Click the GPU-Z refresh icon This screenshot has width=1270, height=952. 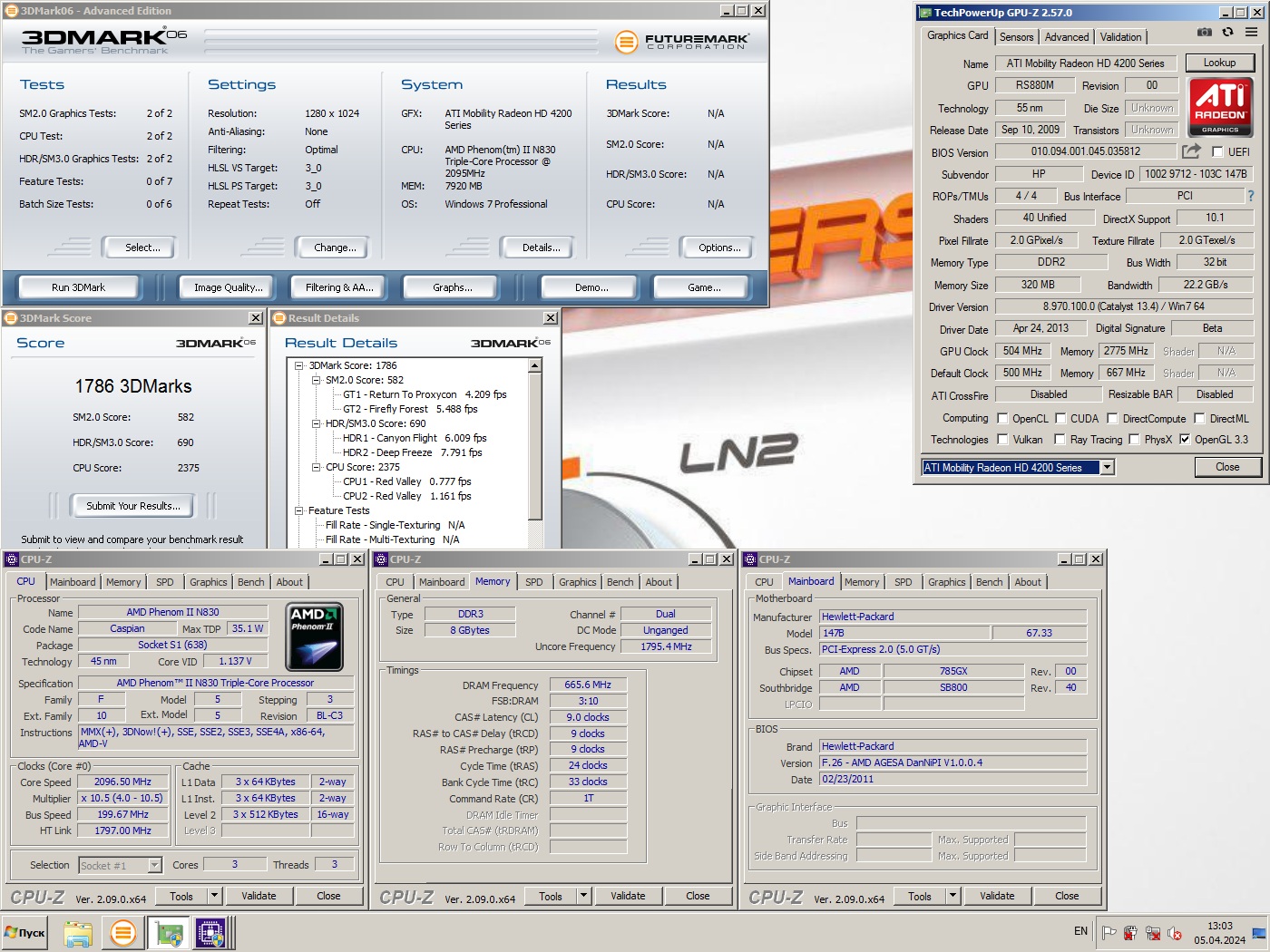click(x=1227, y=32)
